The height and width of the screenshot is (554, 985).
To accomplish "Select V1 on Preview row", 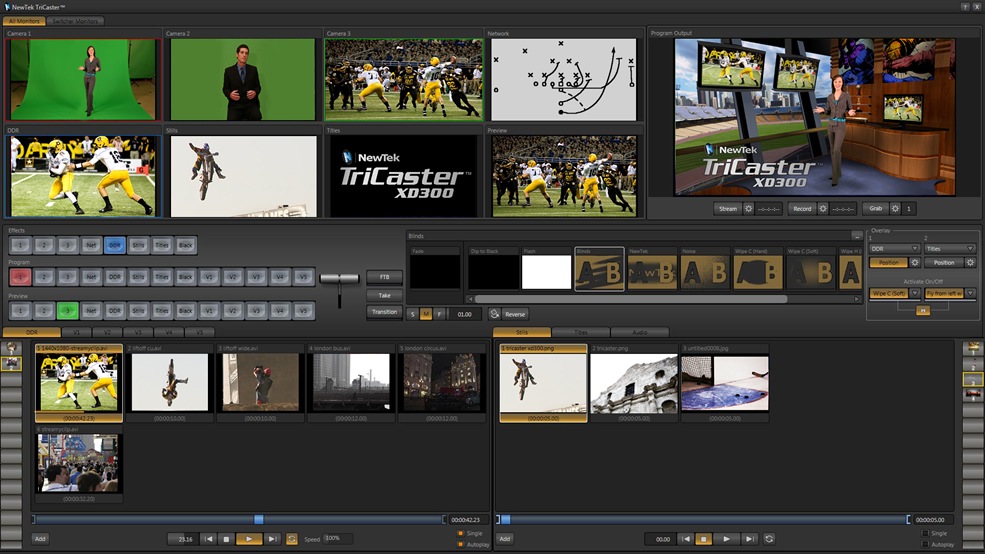I will tap(209, 310).
